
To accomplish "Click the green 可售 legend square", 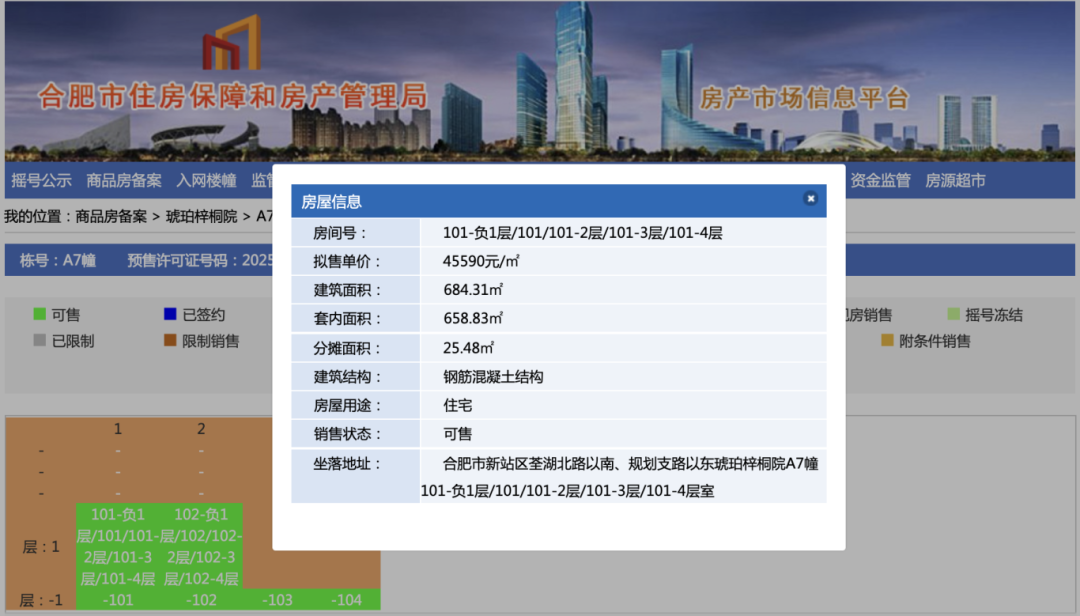I will point(40,315).
